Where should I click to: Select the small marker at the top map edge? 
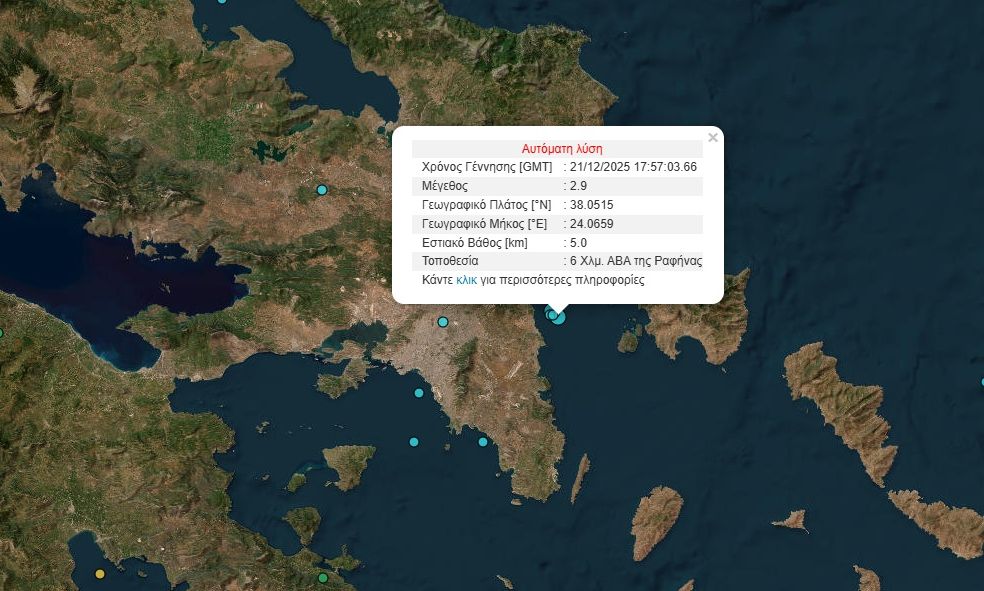click(x=222, y=4)
